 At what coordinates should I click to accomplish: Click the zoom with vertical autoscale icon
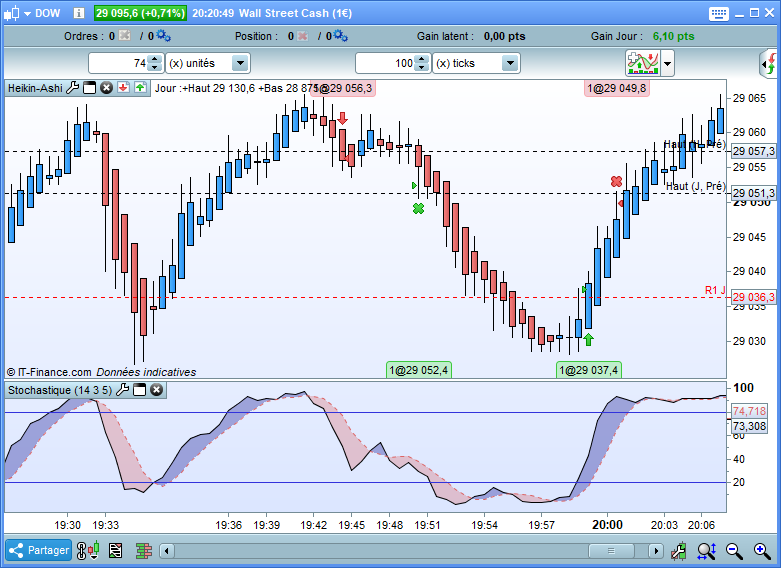(x=706, y=551)
